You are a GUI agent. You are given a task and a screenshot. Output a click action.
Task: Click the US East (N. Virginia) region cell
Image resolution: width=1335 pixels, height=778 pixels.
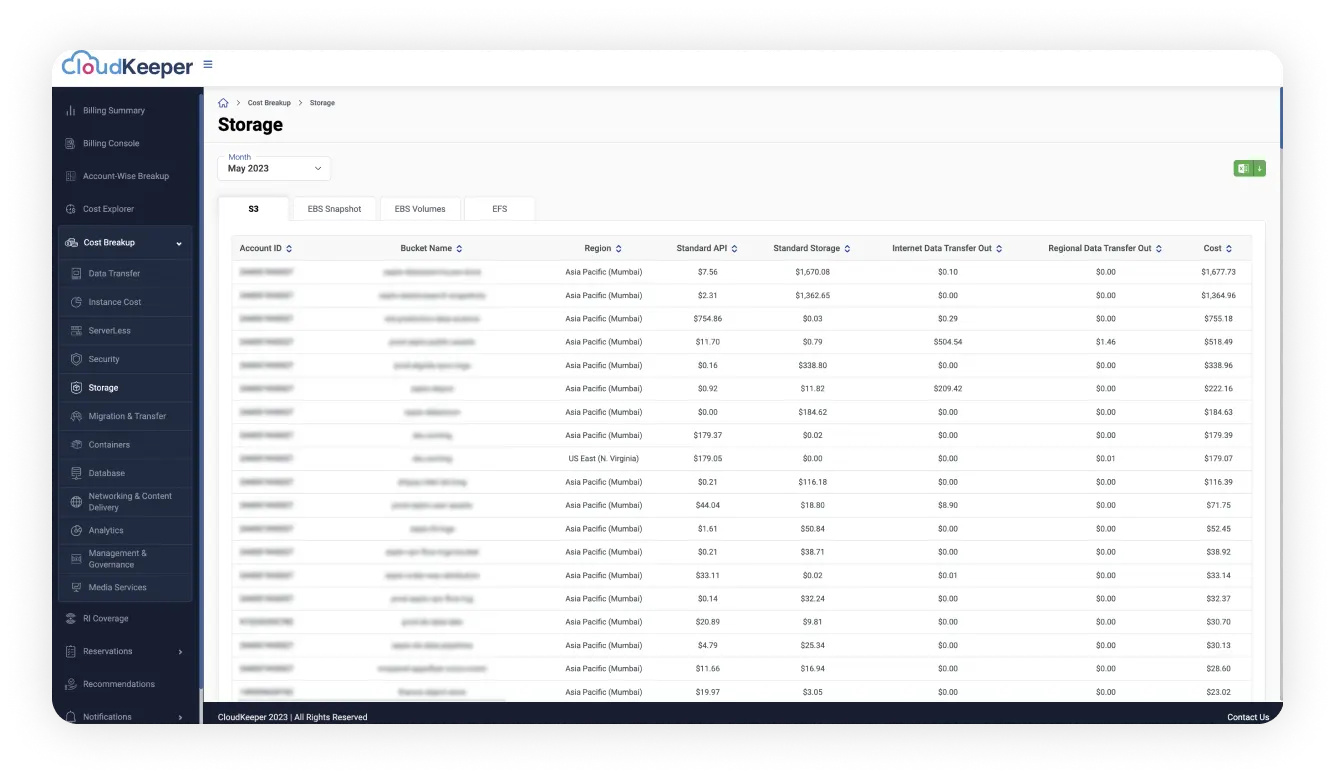(x=603, y=459)
